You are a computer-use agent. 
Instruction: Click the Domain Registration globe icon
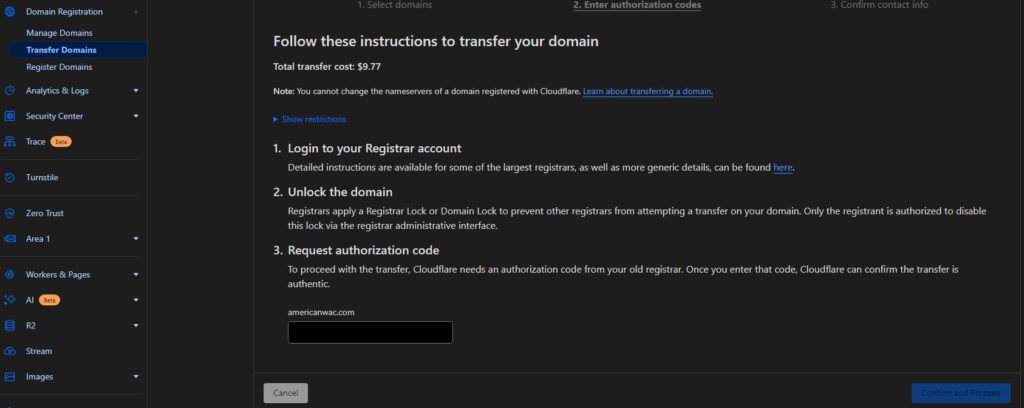[x=9, y=12]
